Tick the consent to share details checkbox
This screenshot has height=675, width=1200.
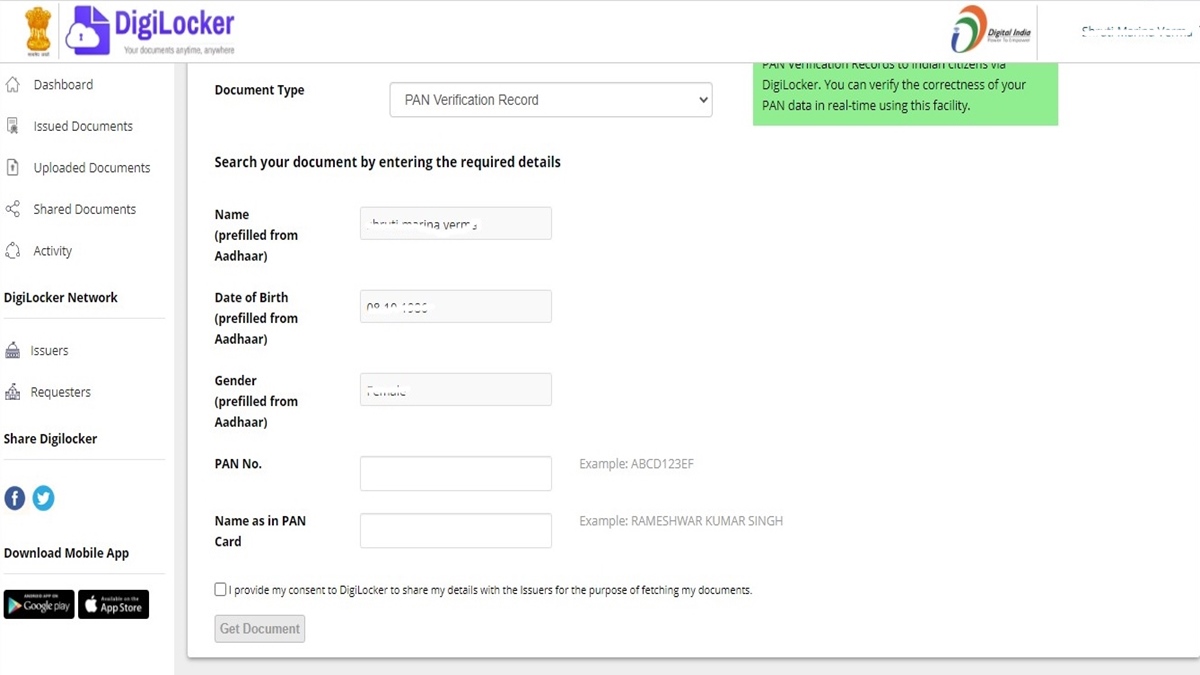[220, 590]
